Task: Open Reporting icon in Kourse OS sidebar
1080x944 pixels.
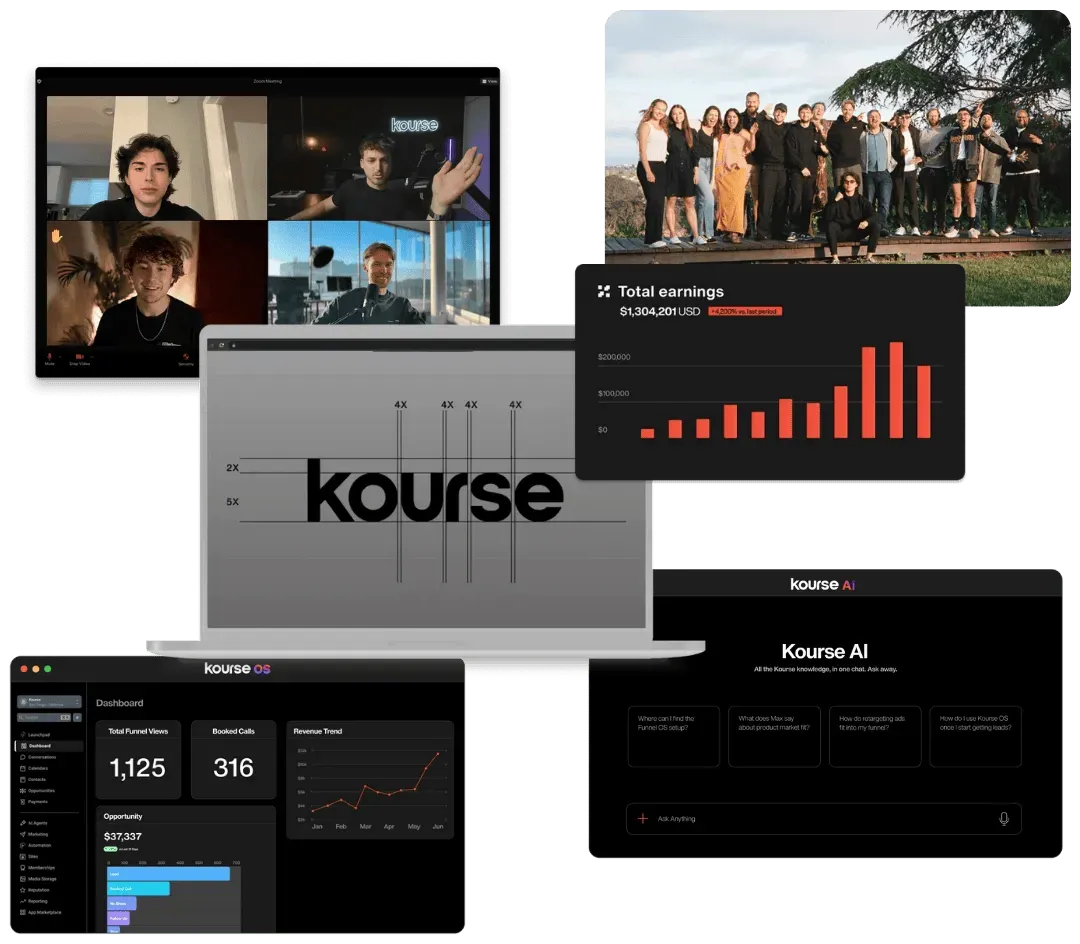Action: tap(23, 901)
